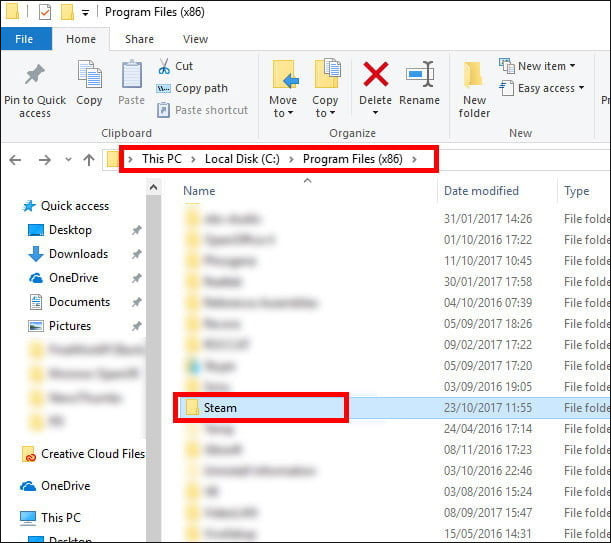The image size is (611, 543).
Task: Click the Copy icon in Clipboard group
Action: coord(89,74)
